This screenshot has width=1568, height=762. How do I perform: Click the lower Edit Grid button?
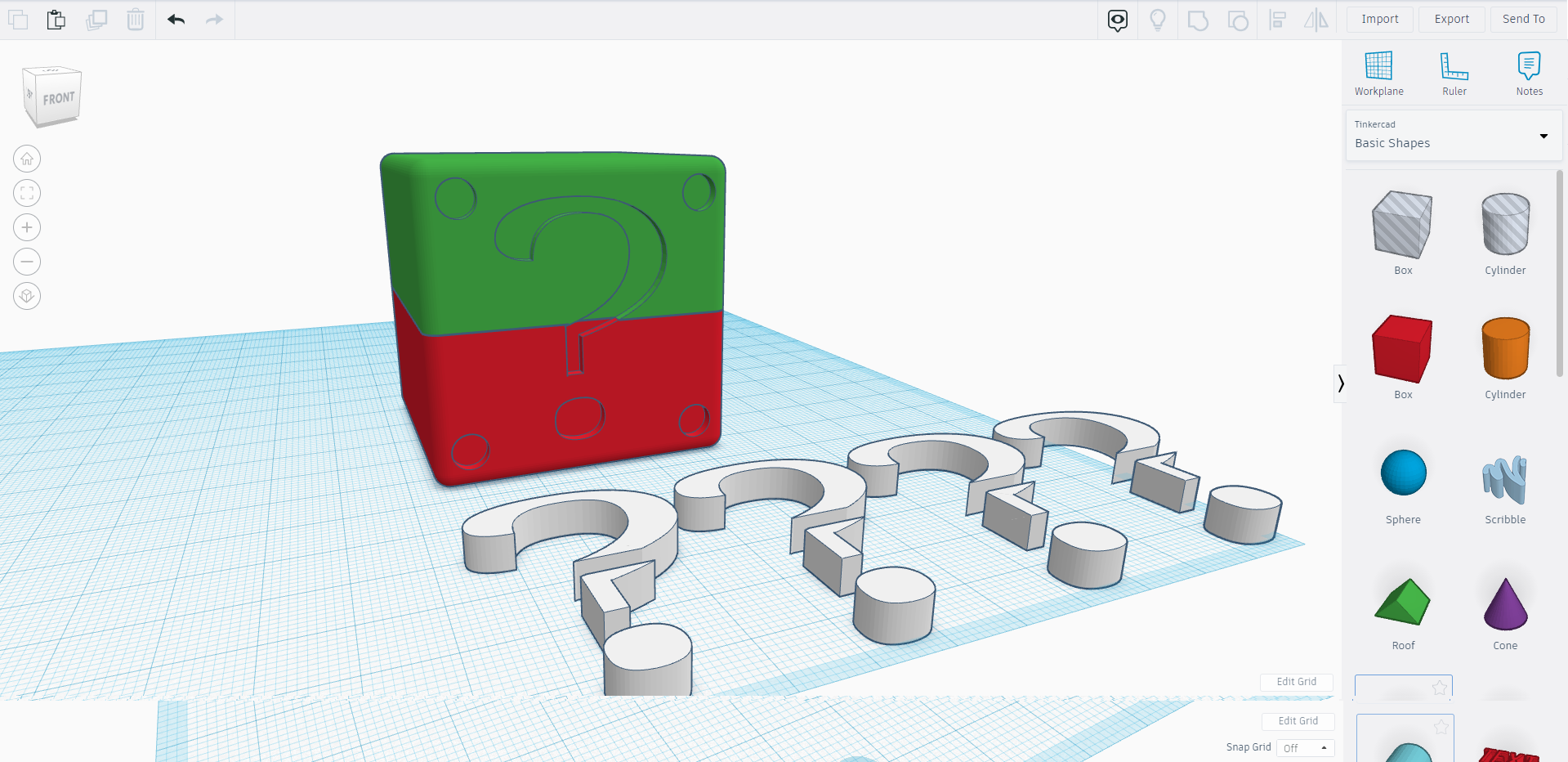pos(1298,721)
